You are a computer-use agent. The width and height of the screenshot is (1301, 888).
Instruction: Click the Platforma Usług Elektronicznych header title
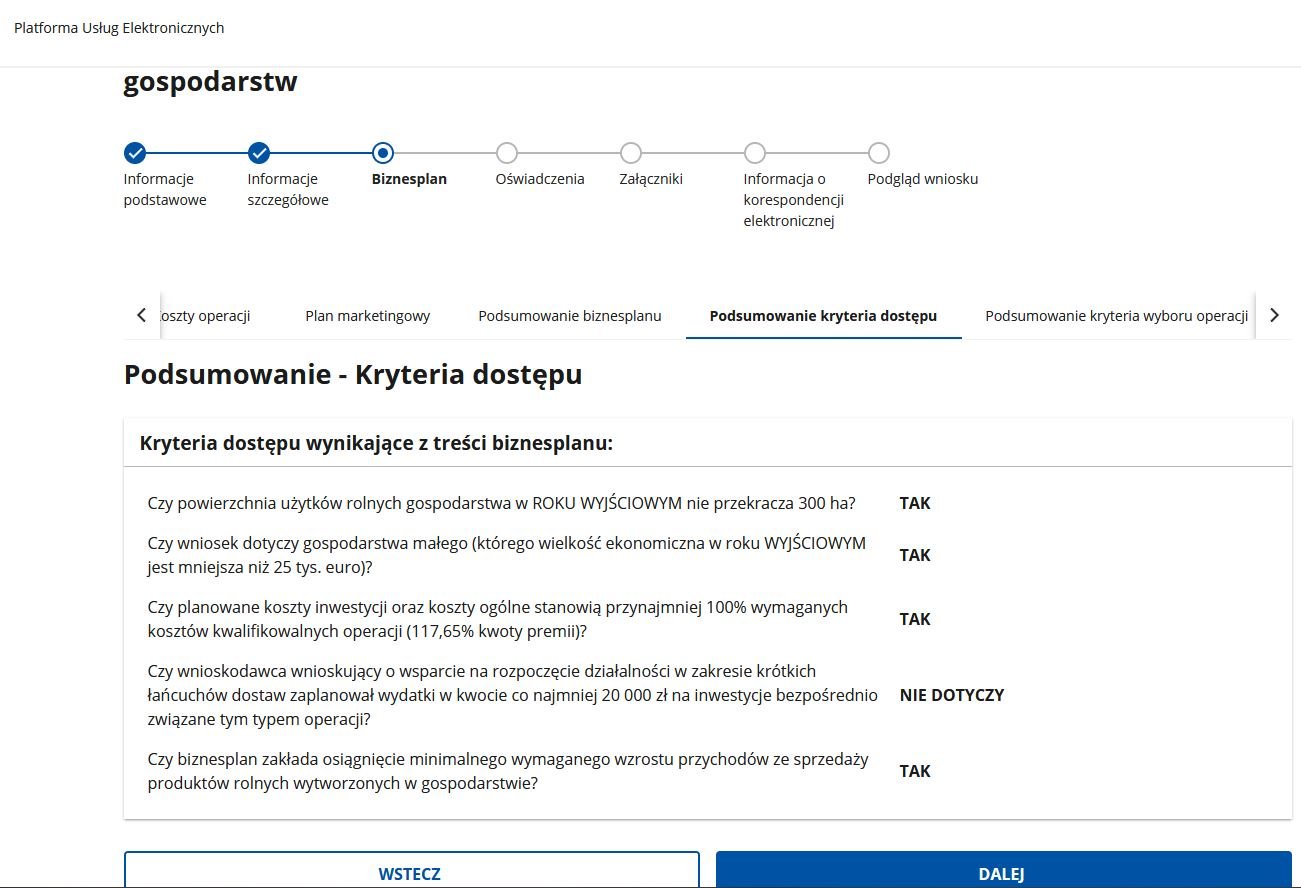(119, 28)
